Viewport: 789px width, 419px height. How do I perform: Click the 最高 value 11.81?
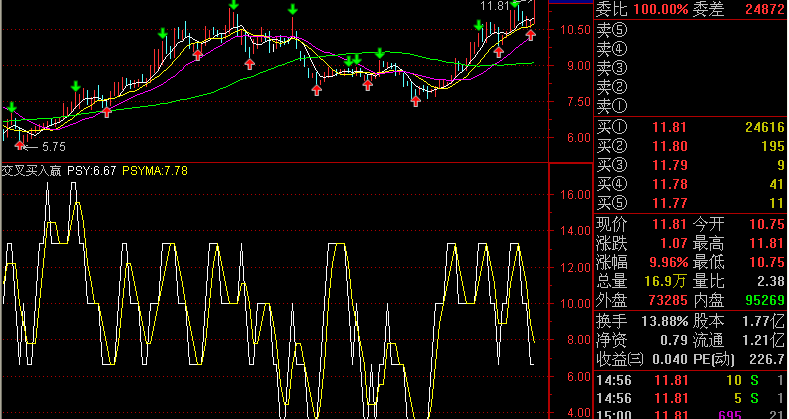click(767, 243)
